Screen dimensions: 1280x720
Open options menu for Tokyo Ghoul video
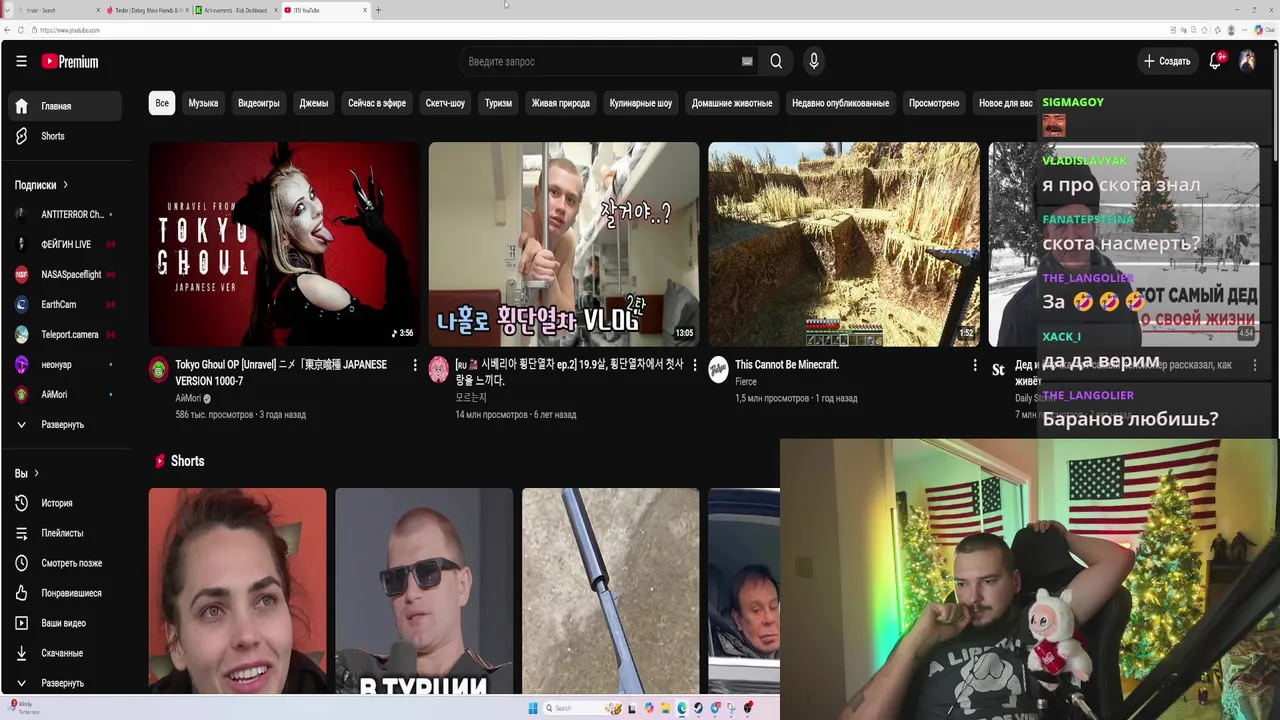(415, 366)
